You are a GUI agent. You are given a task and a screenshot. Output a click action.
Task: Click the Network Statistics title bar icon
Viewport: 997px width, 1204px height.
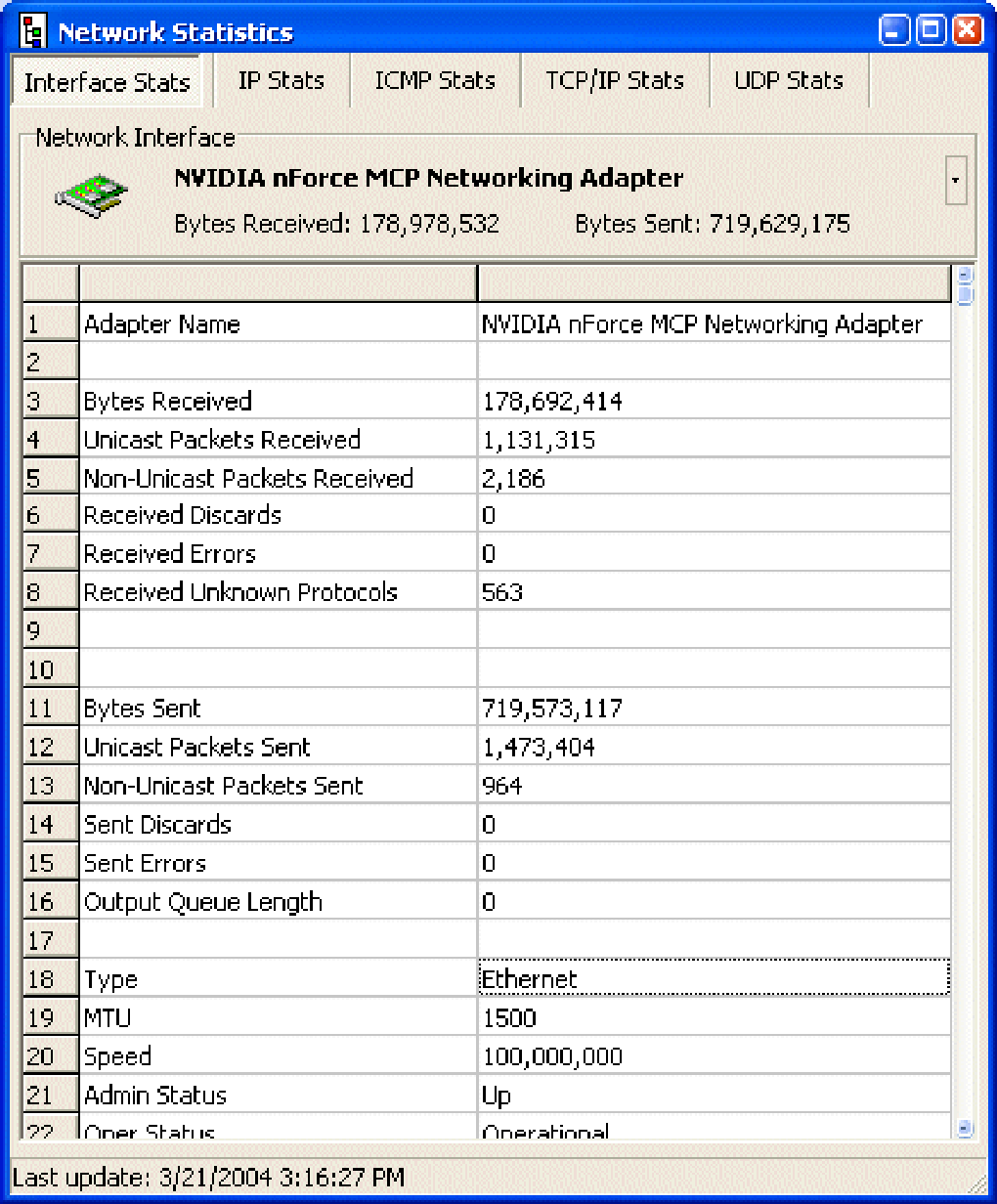point(31,29)
